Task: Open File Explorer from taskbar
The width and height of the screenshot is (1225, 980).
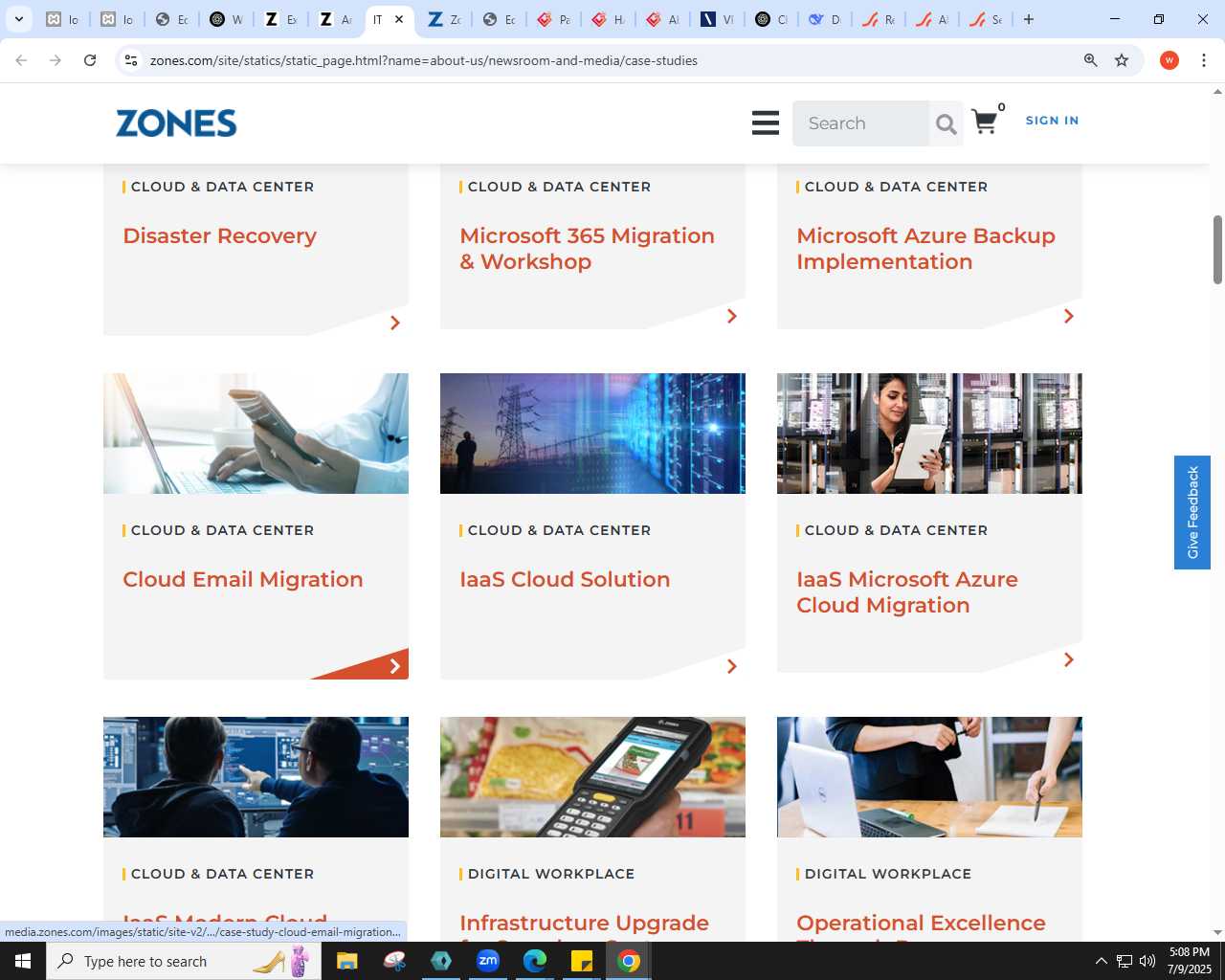Action: click(x=347, y=961)
